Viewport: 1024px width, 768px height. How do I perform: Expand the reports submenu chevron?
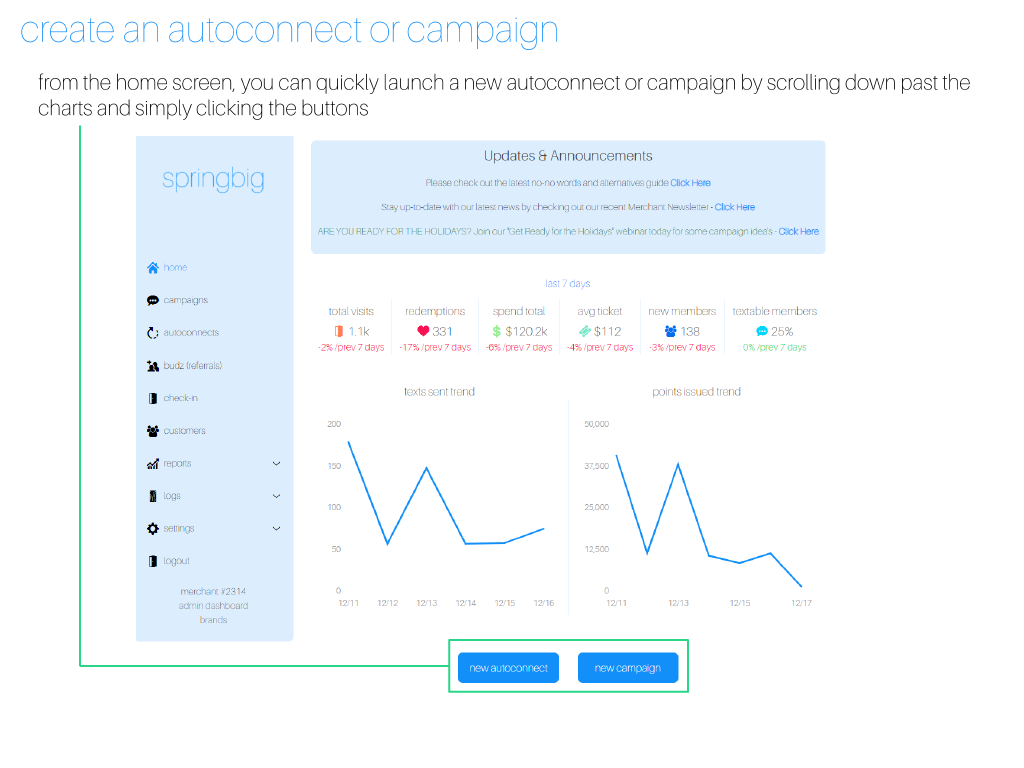(277, 464)
